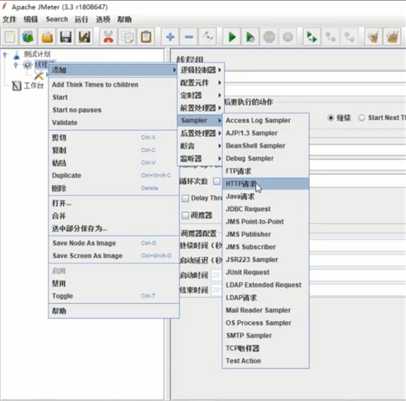Click the green Start run toolbar icon
Viewport: 406px width, 401px height.
coord(232,37)
